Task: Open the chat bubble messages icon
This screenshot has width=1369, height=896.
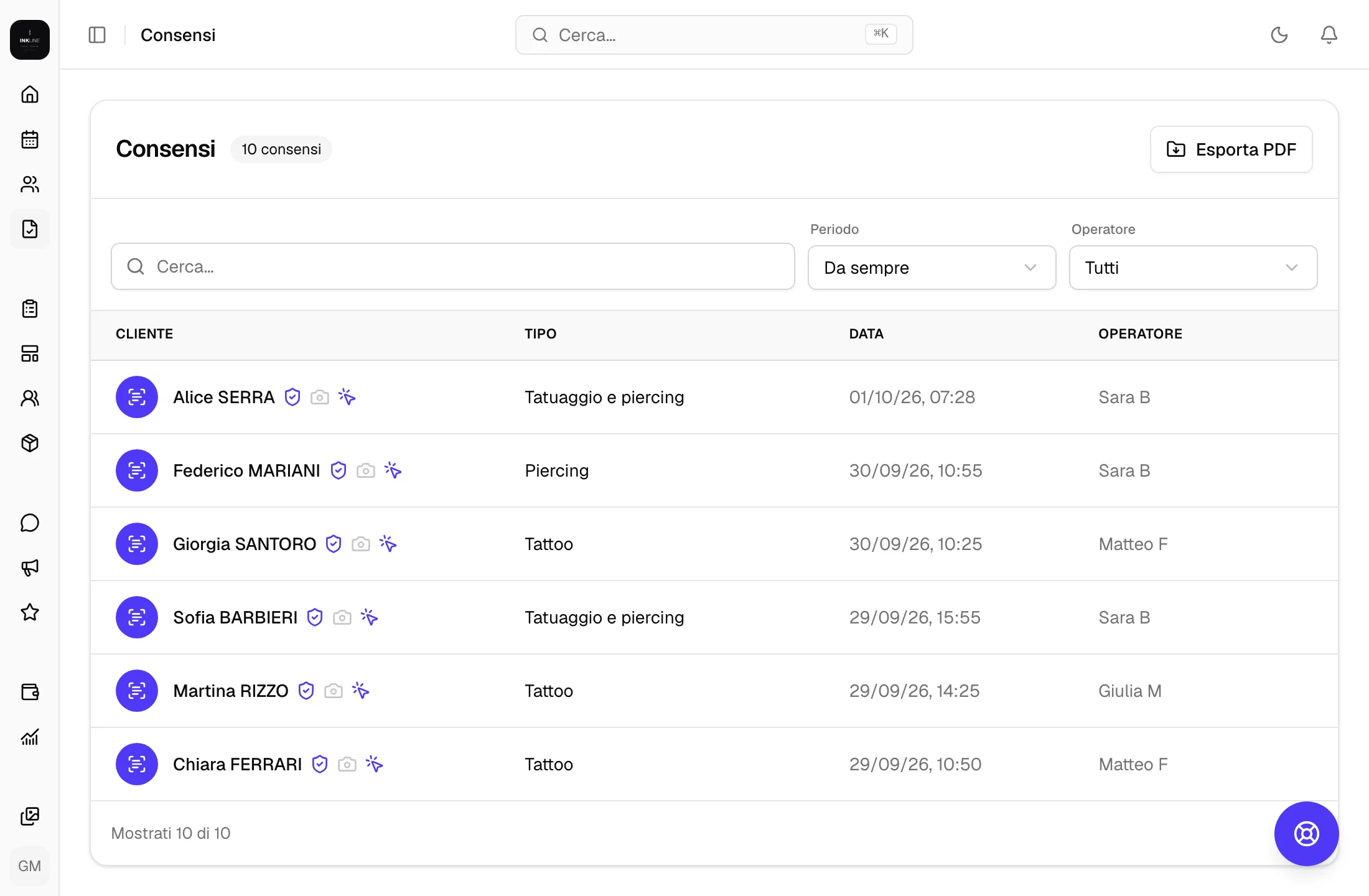Action: pyautogui.click(x=30, y=523)
